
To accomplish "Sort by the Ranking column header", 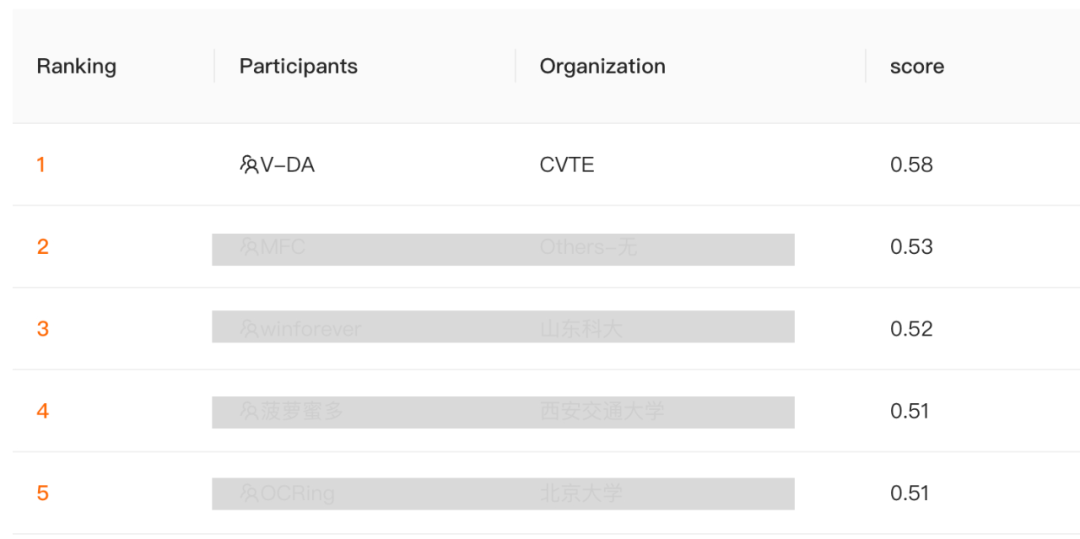I will click(76, 67).
